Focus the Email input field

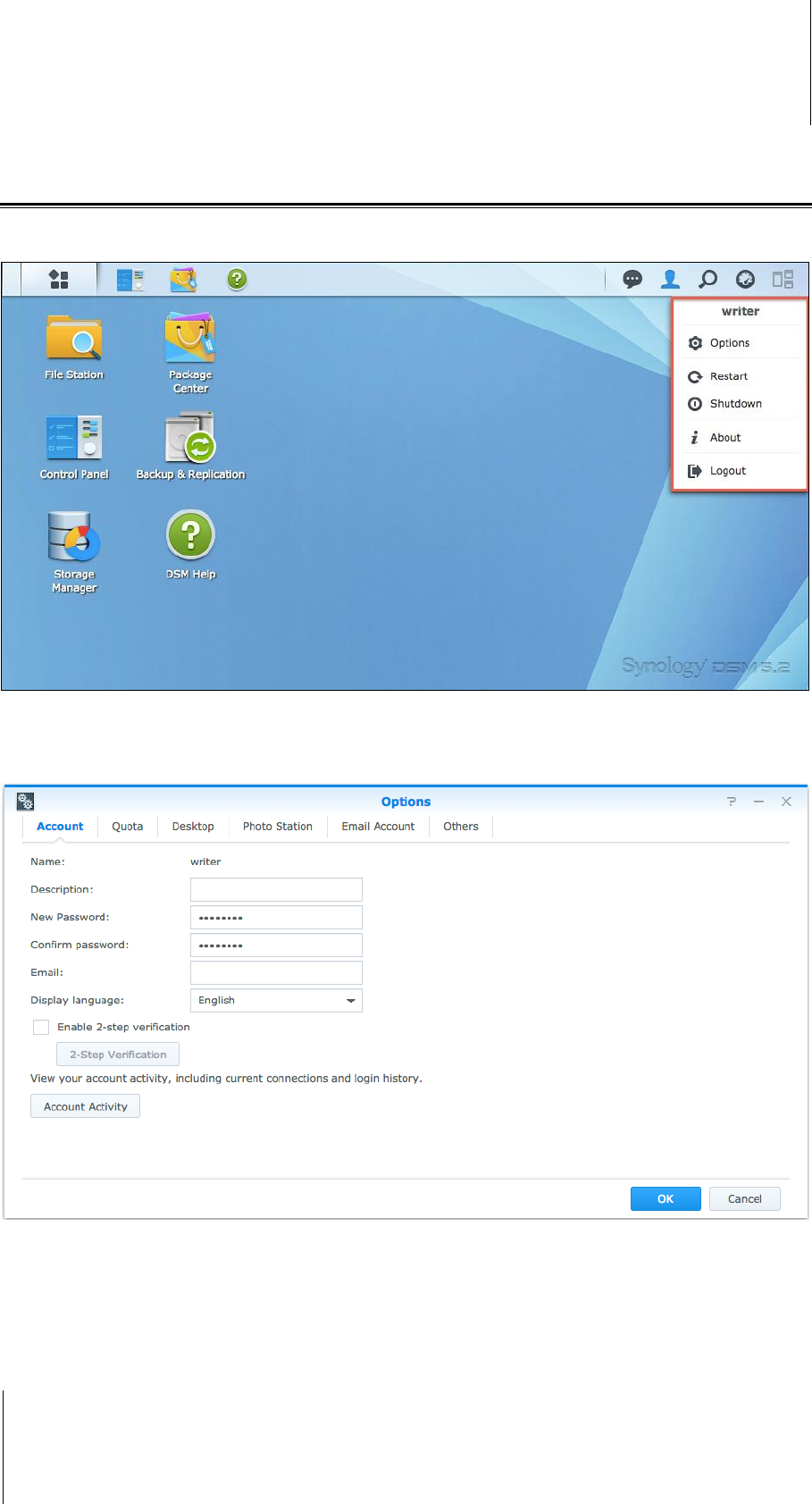[x=276, y=973]
